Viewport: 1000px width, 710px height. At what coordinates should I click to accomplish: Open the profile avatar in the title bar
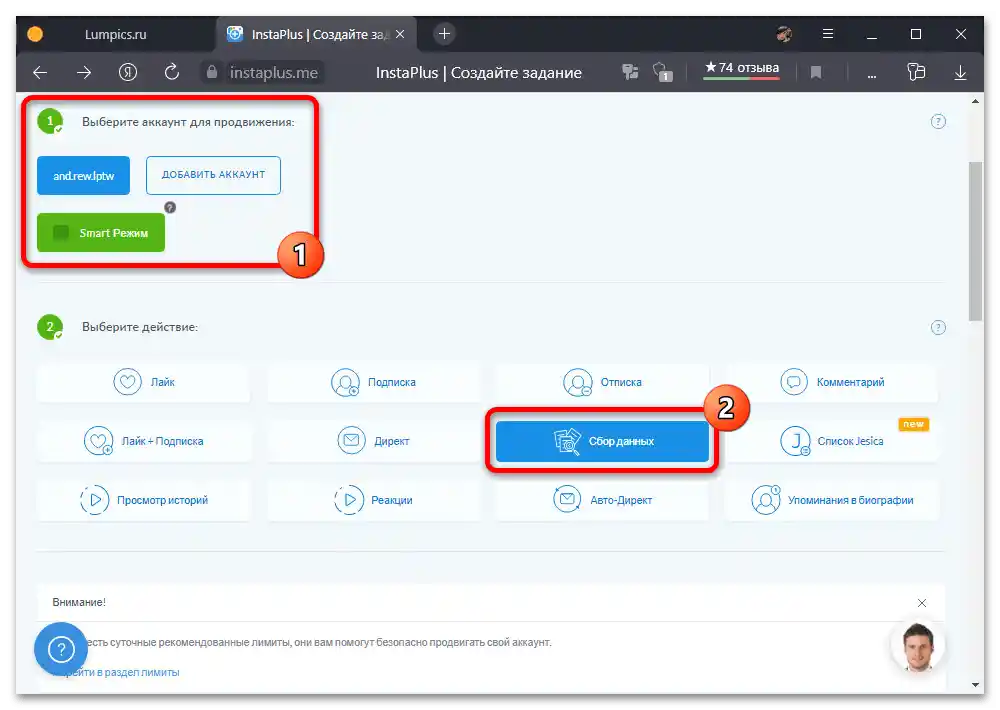(x=784, y=34)
